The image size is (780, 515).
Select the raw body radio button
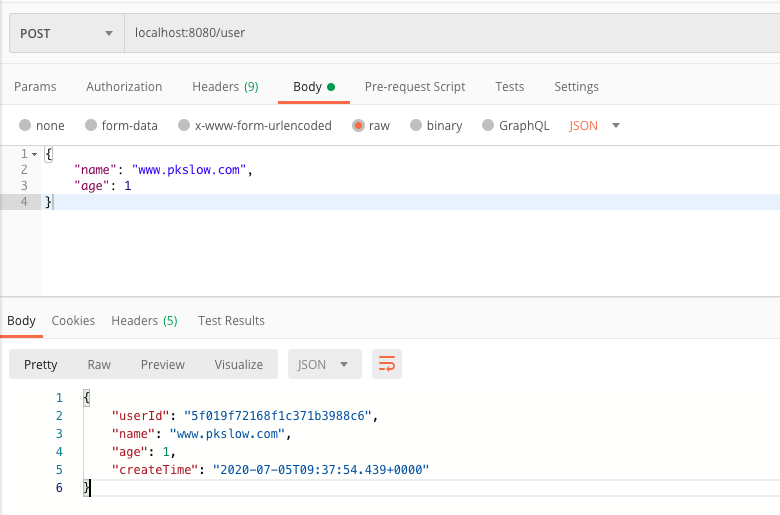pos(358,125)
